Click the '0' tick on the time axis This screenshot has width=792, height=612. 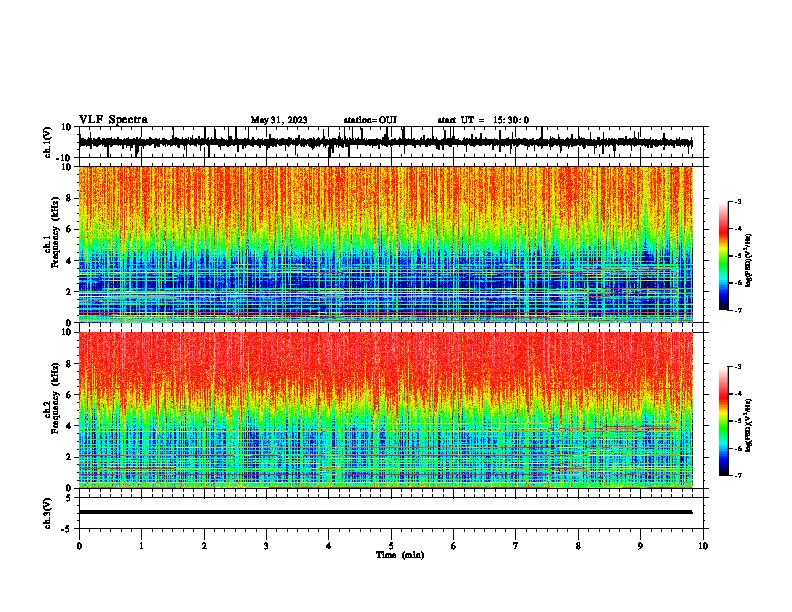tap(79, 546)
